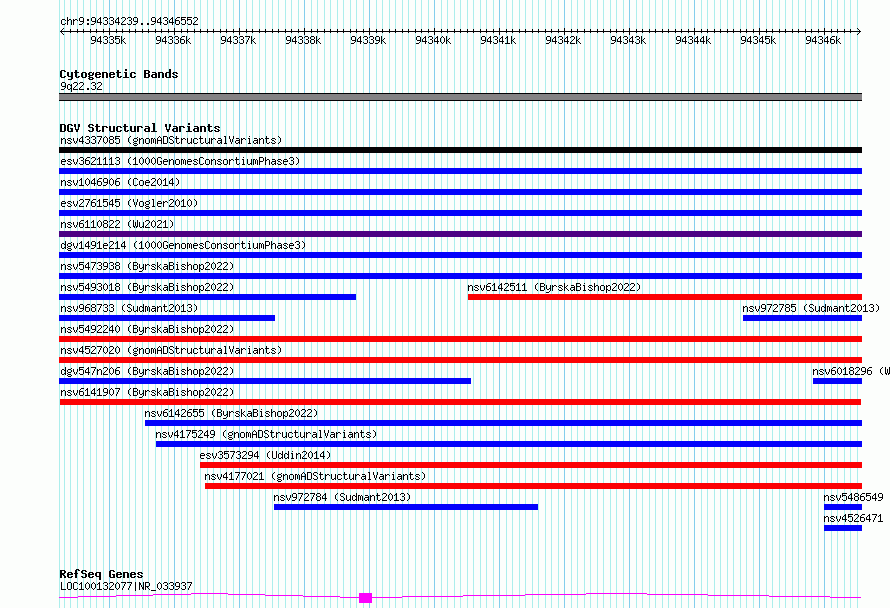
Task: Open nsv5473938 (ByrskaBishop2022) entry
Action: (147, 266)
